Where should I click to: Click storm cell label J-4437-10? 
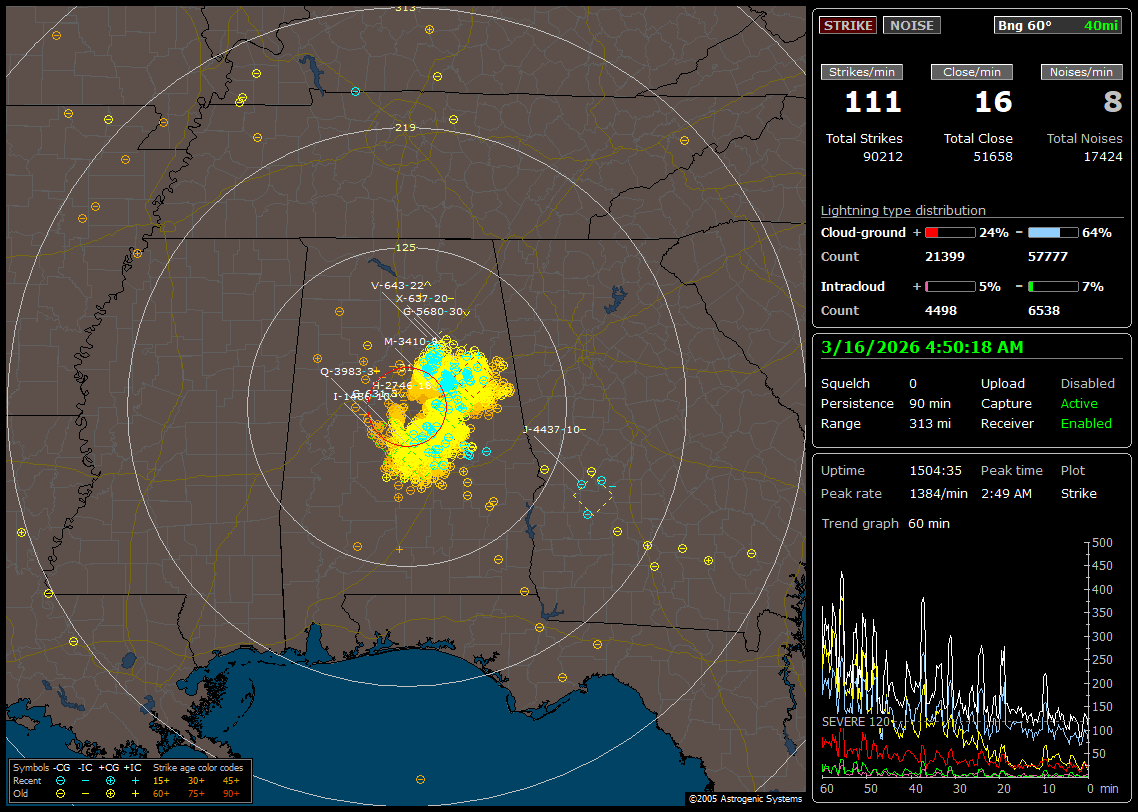click(552, 430)
